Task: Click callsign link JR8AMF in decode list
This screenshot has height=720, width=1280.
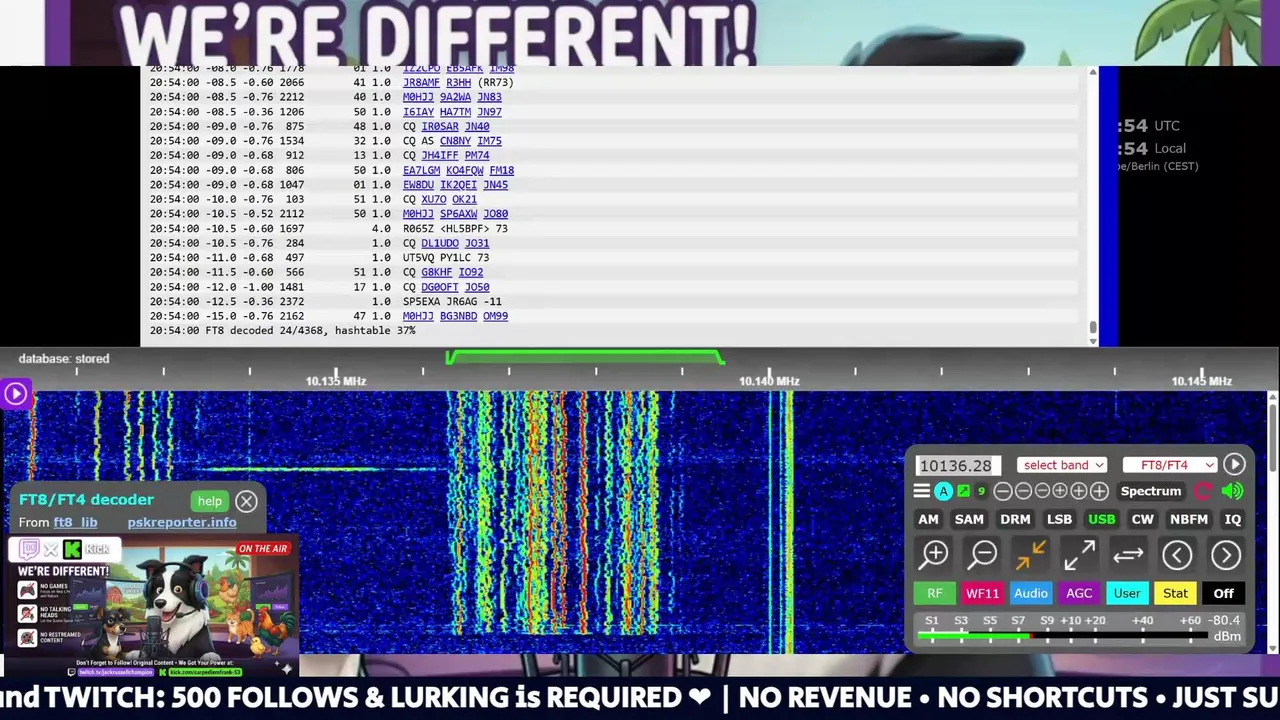Action: pyautogui.click(x=421, y=82)
